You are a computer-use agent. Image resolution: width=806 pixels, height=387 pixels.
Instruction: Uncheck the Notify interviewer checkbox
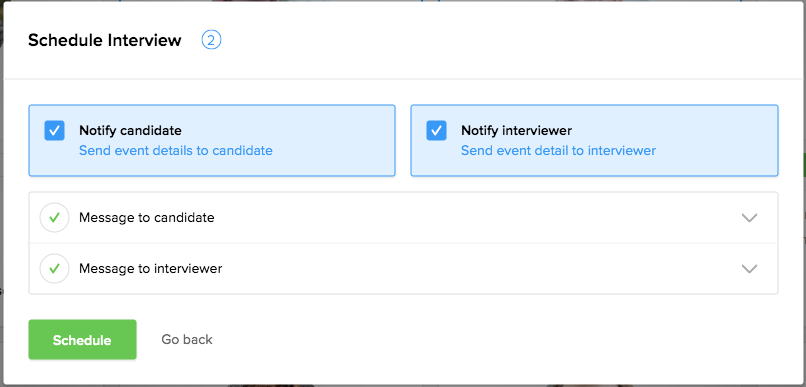(x=436, y=131)
